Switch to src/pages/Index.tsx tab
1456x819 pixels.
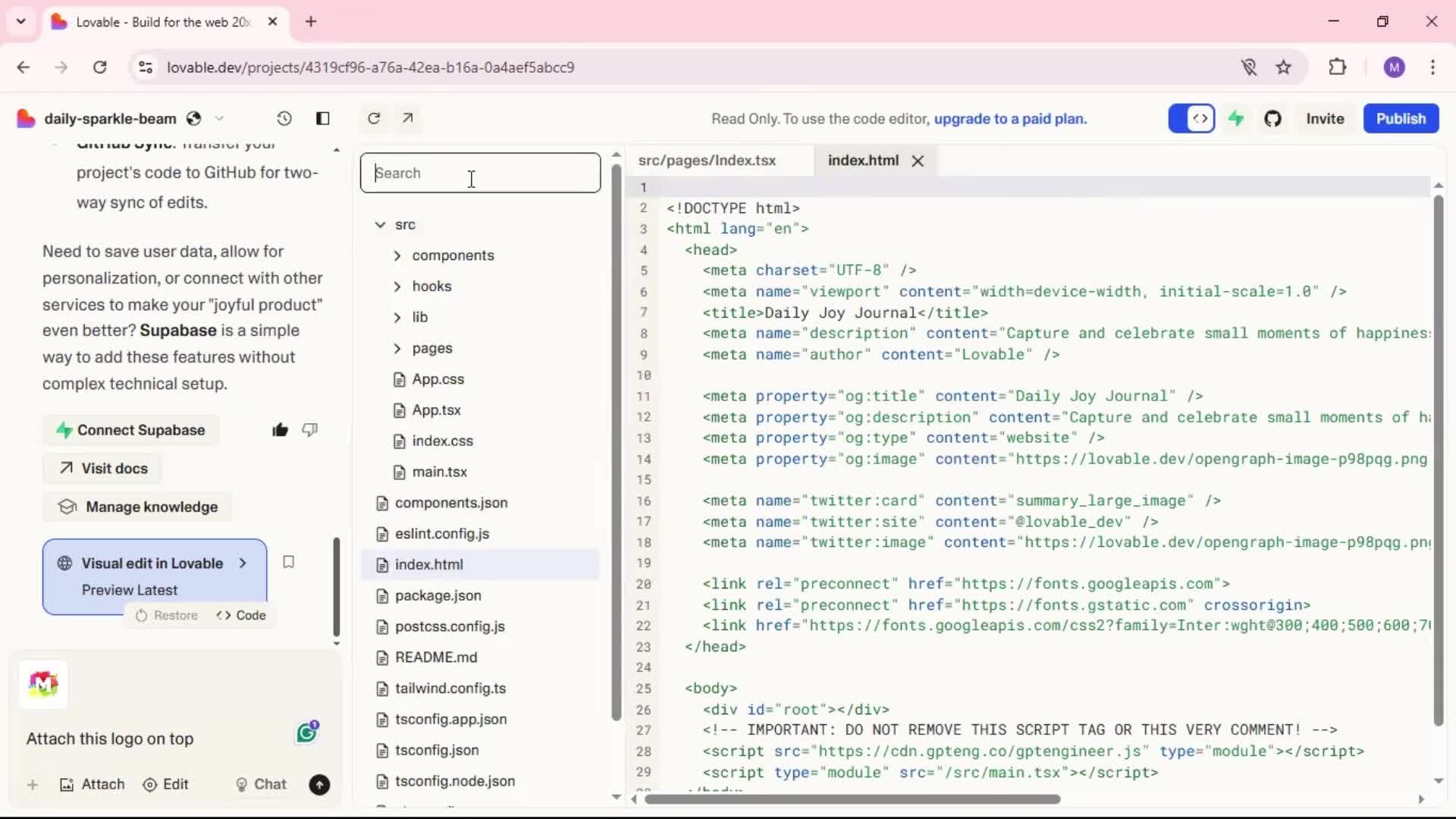point(707,161)
